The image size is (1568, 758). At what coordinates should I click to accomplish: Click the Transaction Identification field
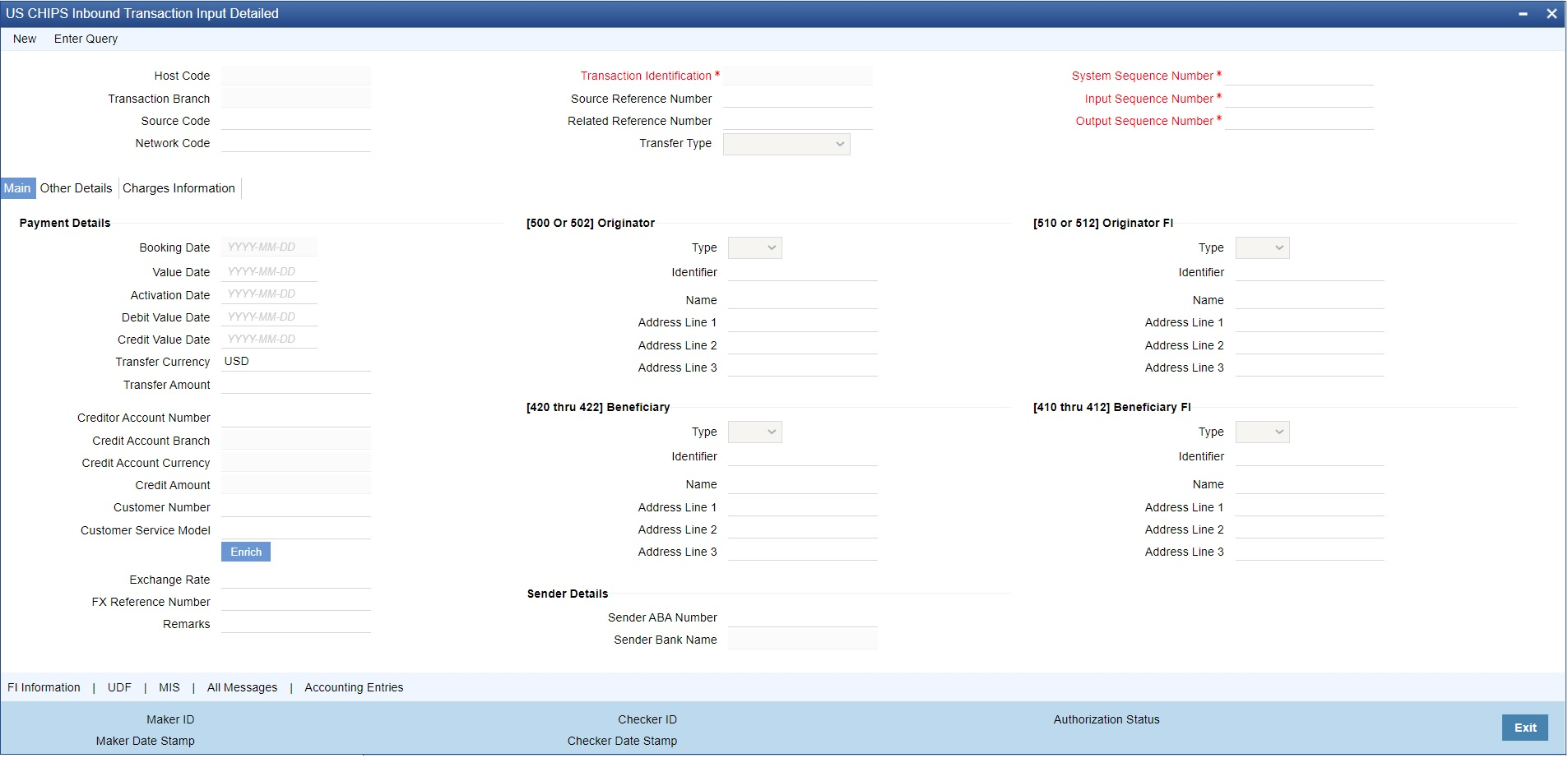(x=798, y=76)
